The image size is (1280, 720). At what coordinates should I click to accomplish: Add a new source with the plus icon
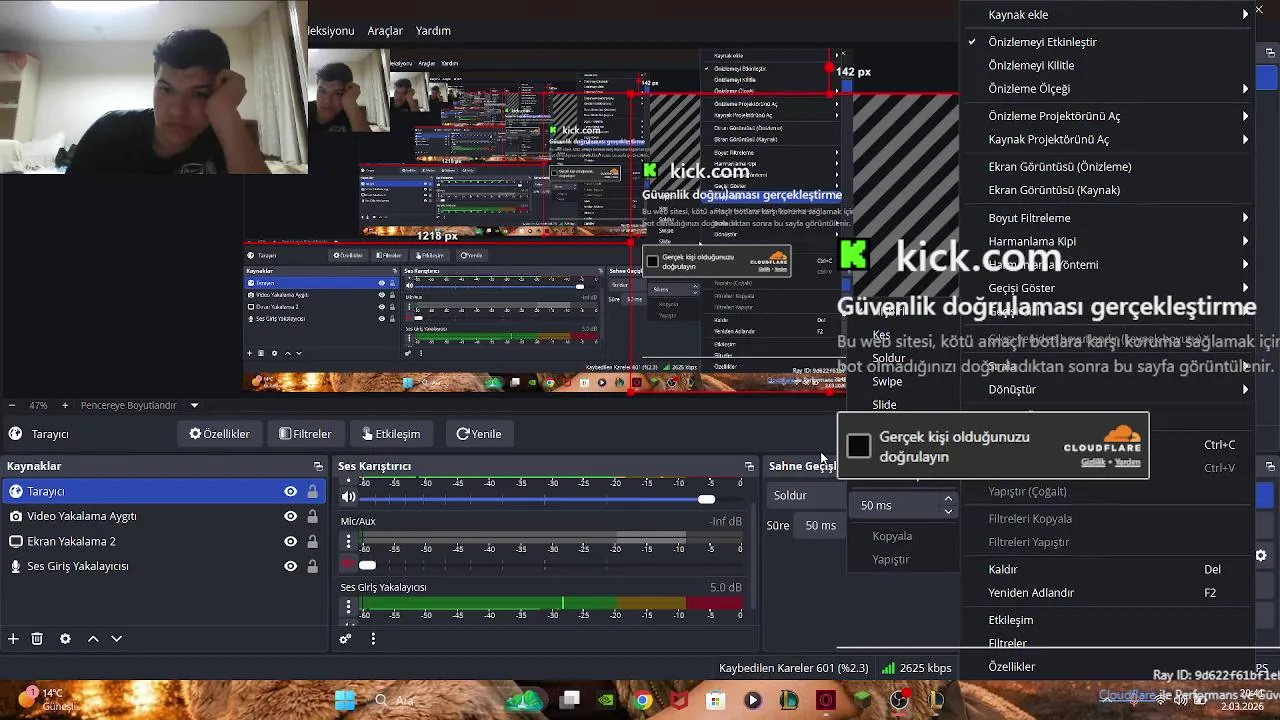click(13, 638)
